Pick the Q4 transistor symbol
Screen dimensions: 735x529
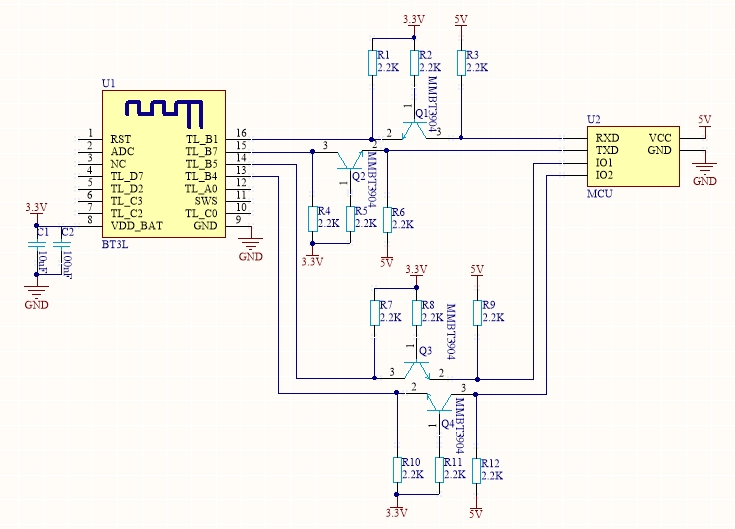(439, 405)
